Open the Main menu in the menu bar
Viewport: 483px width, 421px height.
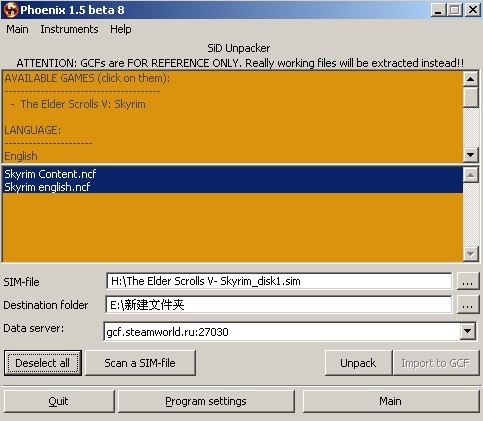coord(17,29)
